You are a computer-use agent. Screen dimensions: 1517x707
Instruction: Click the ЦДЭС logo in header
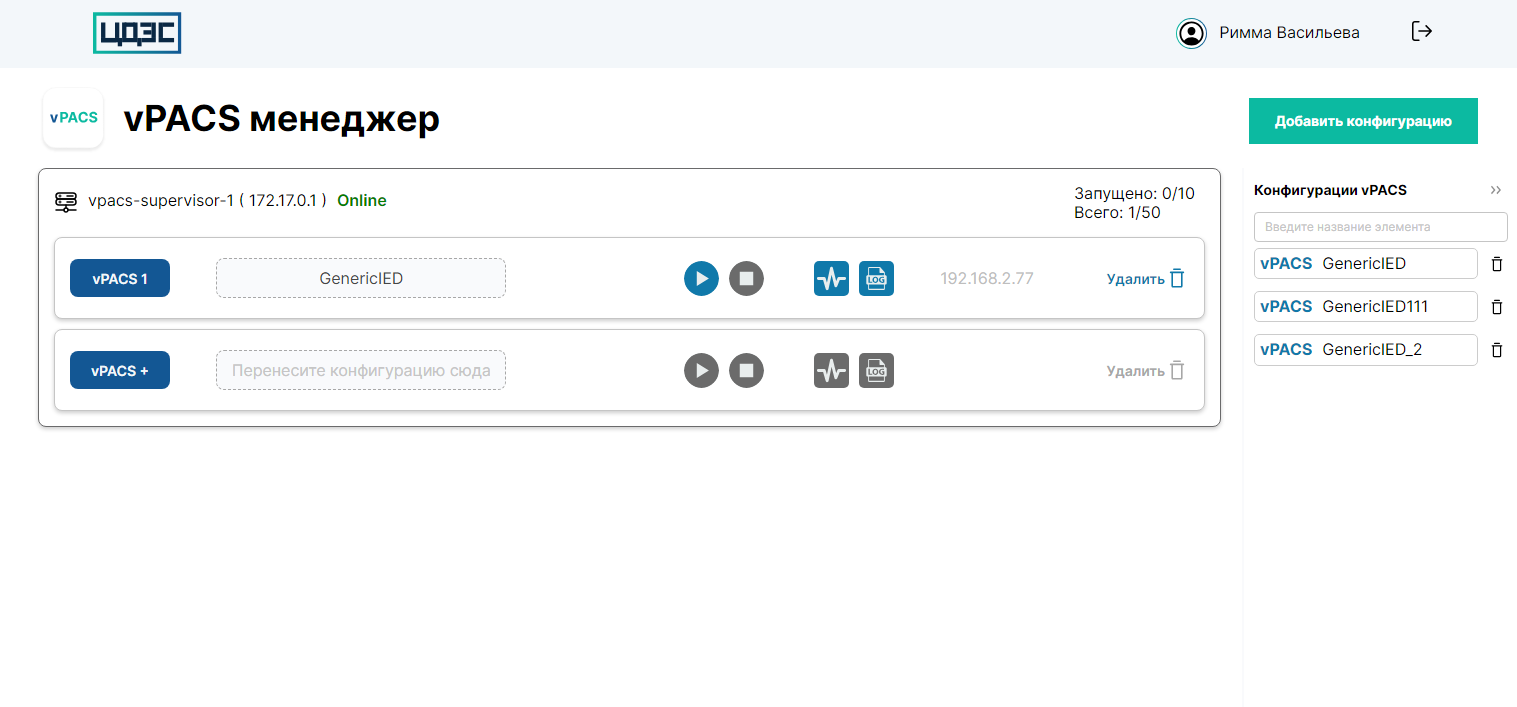[137, 33]
